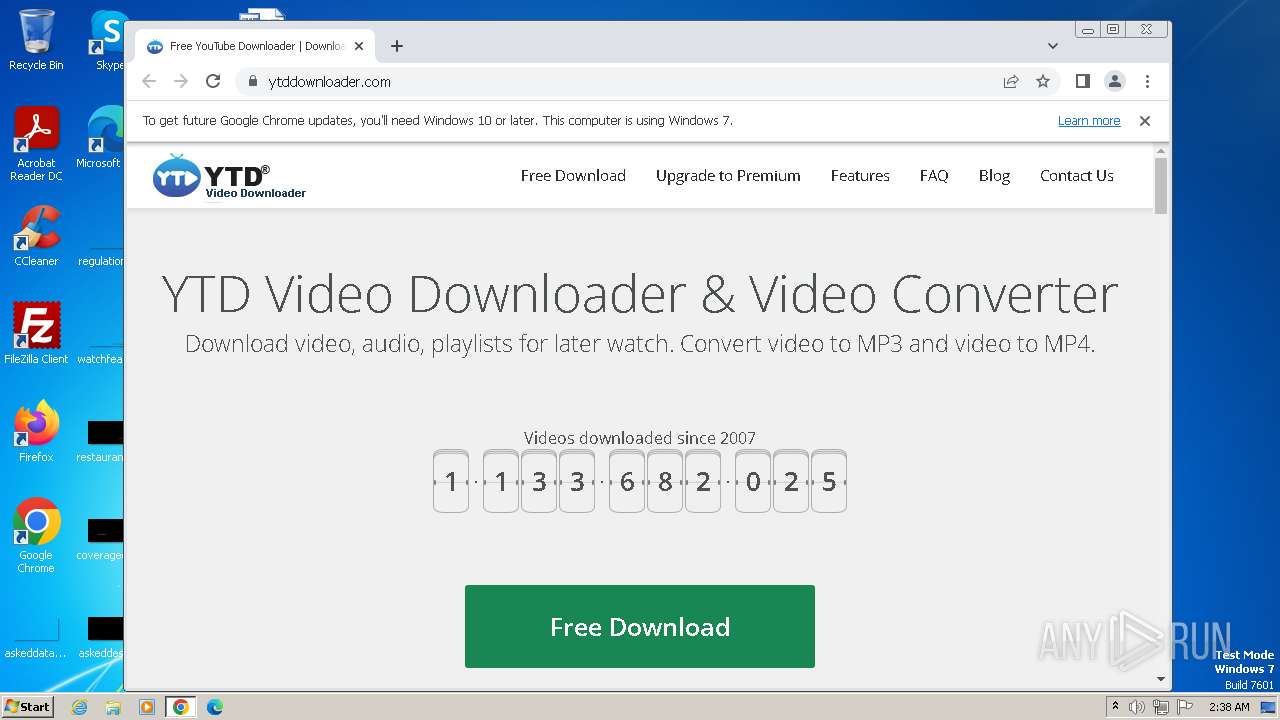
Task: Click the ytddownloader.com address bar
Action: [620, 82]
